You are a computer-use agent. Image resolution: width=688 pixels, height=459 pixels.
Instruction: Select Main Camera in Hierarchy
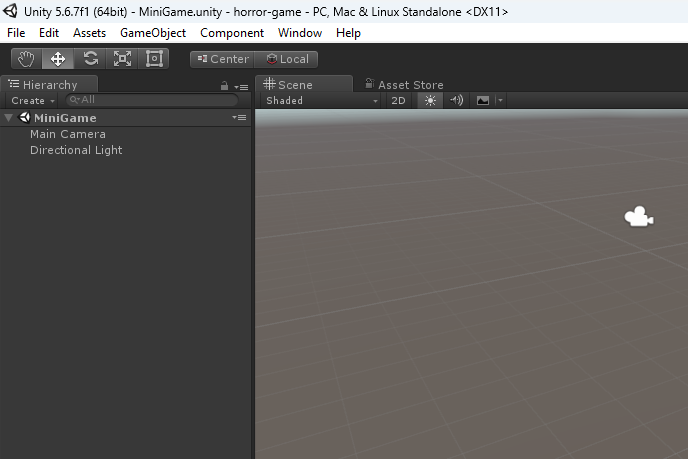tap(68, 134)
